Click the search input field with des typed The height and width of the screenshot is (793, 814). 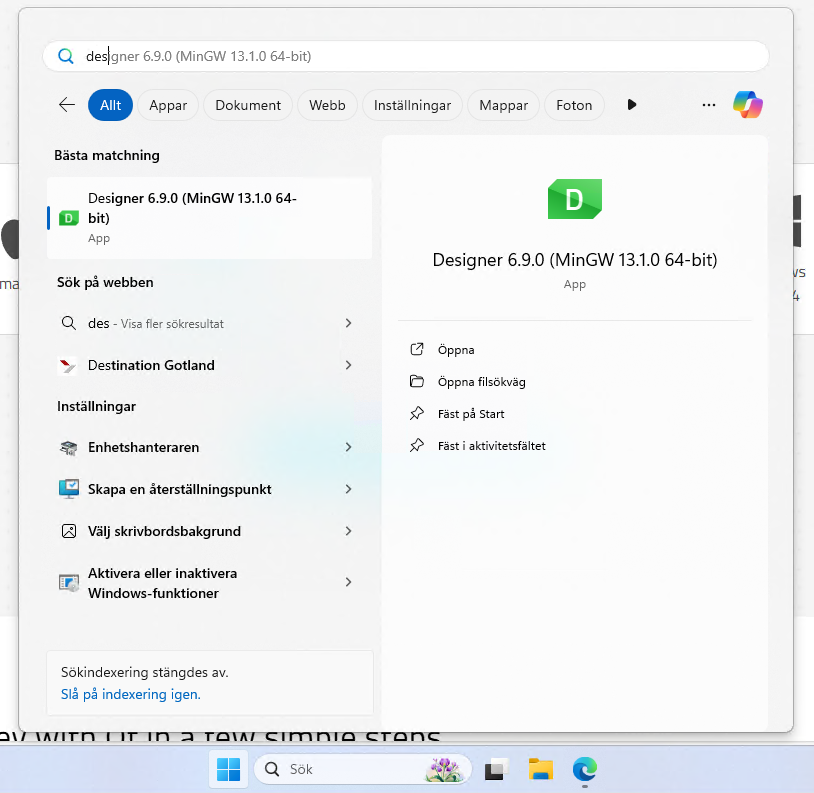coord(405,56)
